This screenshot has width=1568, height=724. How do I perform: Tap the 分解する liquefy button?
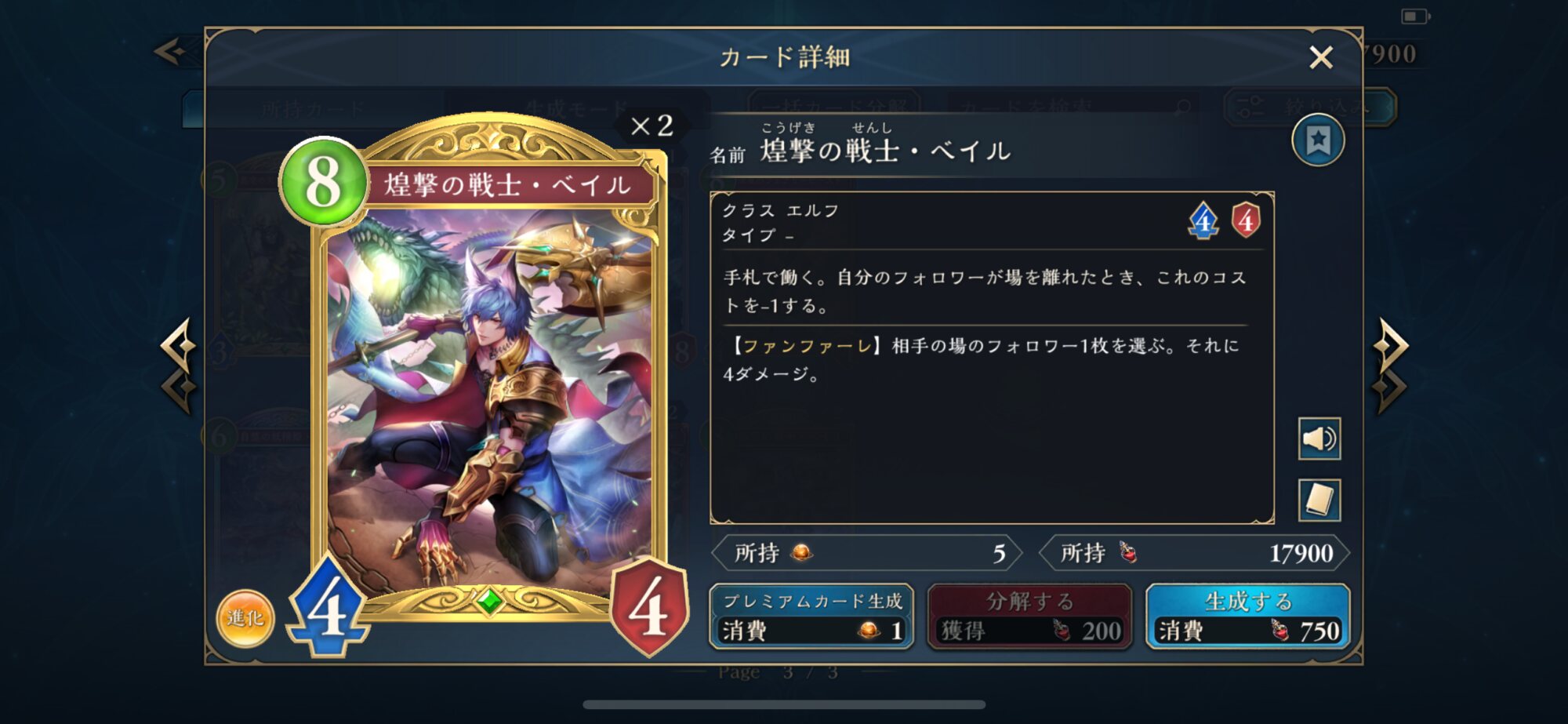(1029, 617)
